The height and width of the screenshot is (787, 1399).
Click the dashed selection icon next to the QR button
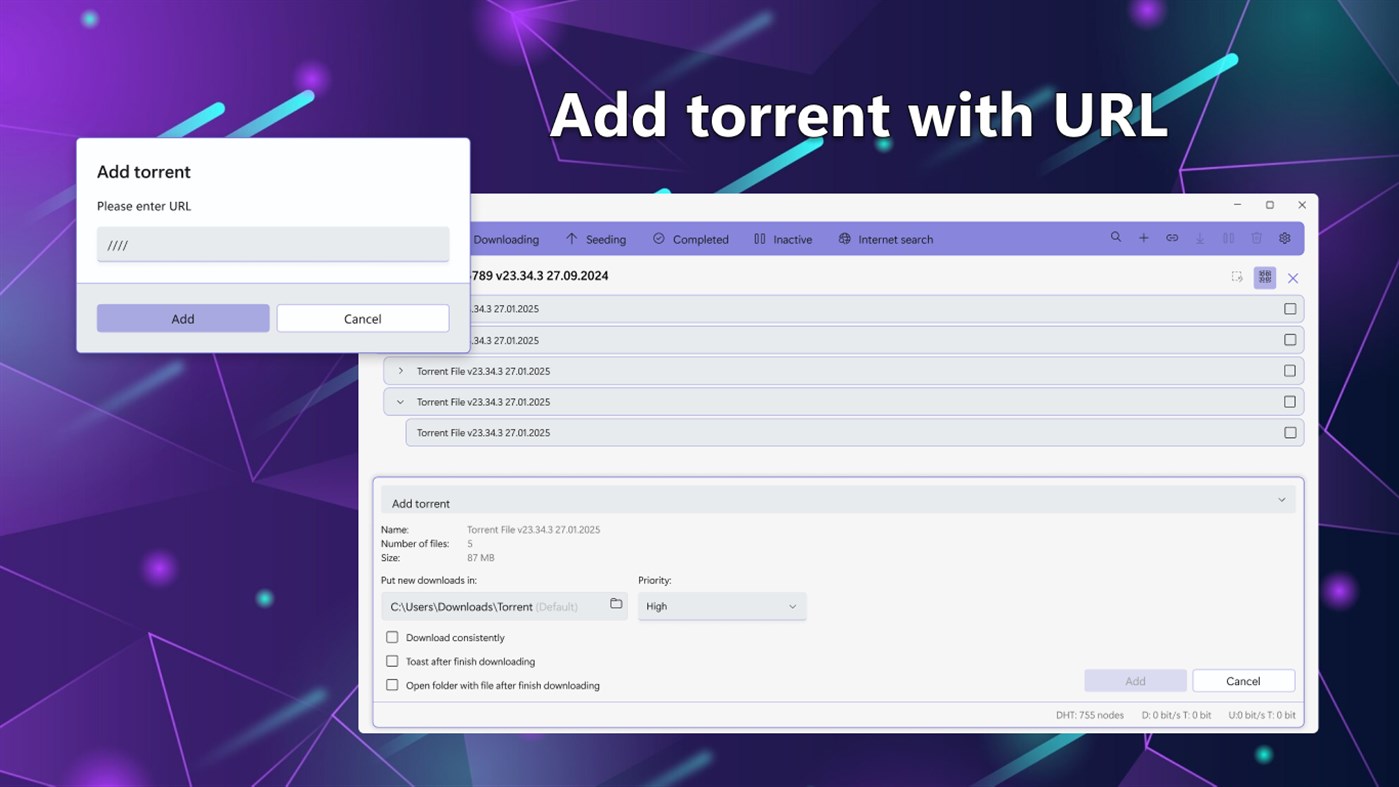[x=1236, y=278]
